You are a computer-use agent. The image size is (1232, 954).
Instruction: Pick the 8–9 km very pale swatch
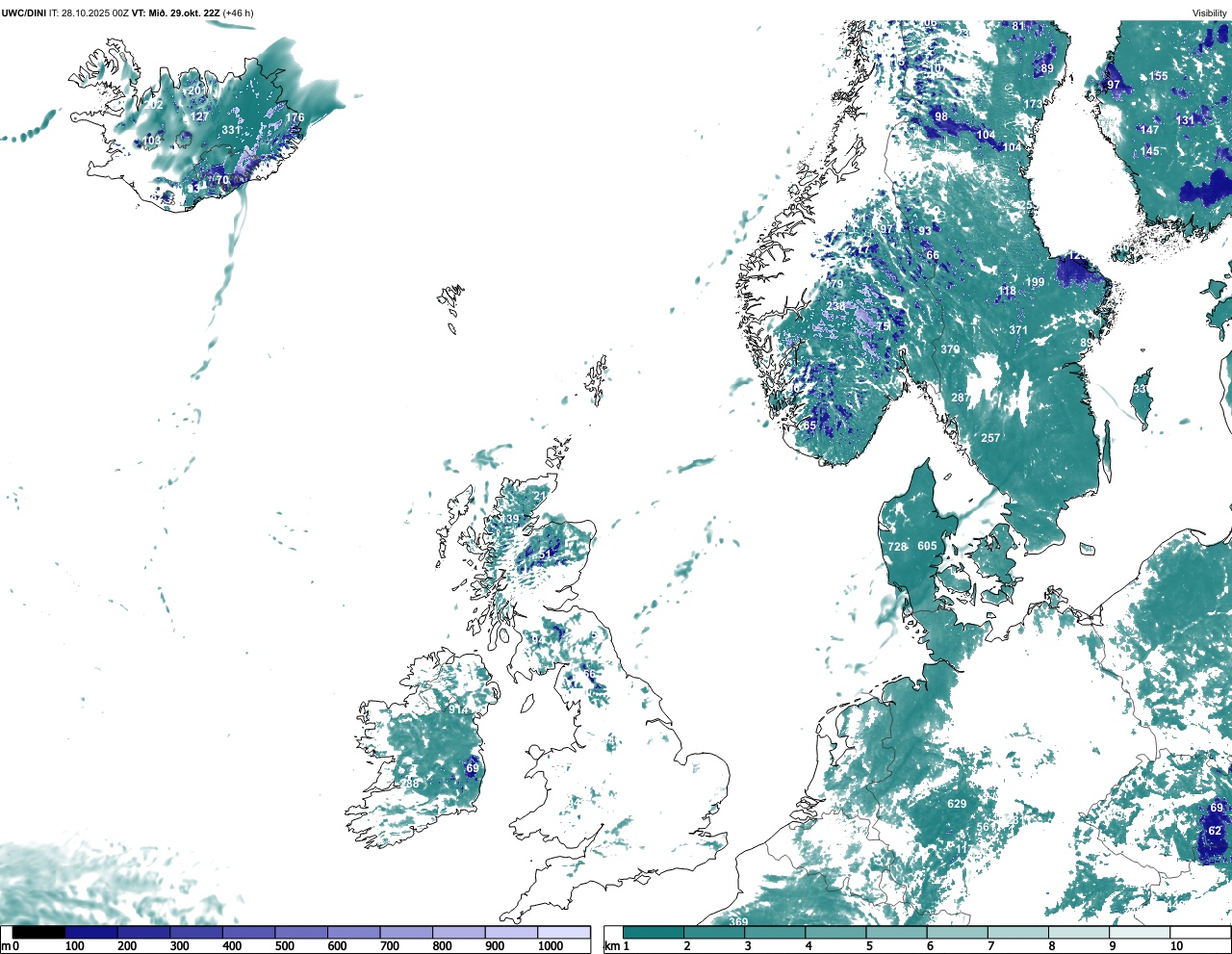[1078, 932]
